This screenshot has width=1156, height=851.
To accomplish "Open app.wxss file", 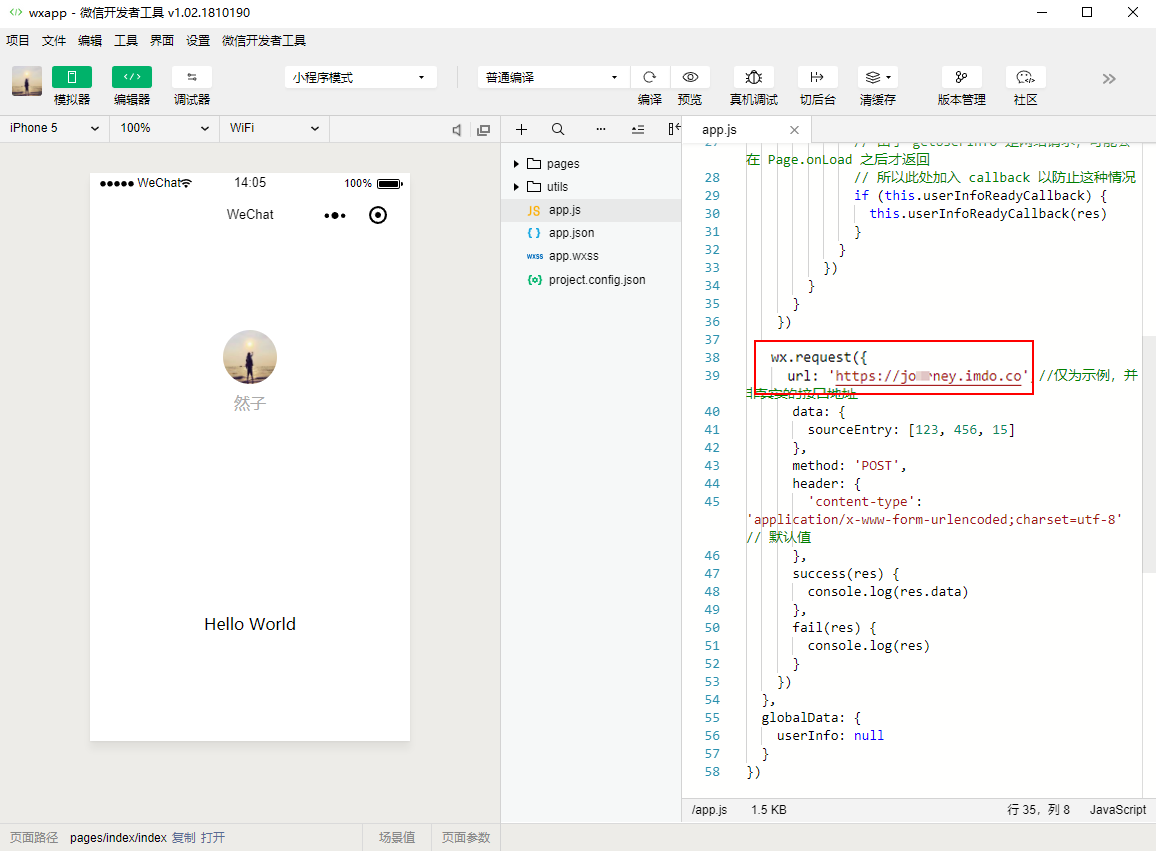I will point(591,256).
